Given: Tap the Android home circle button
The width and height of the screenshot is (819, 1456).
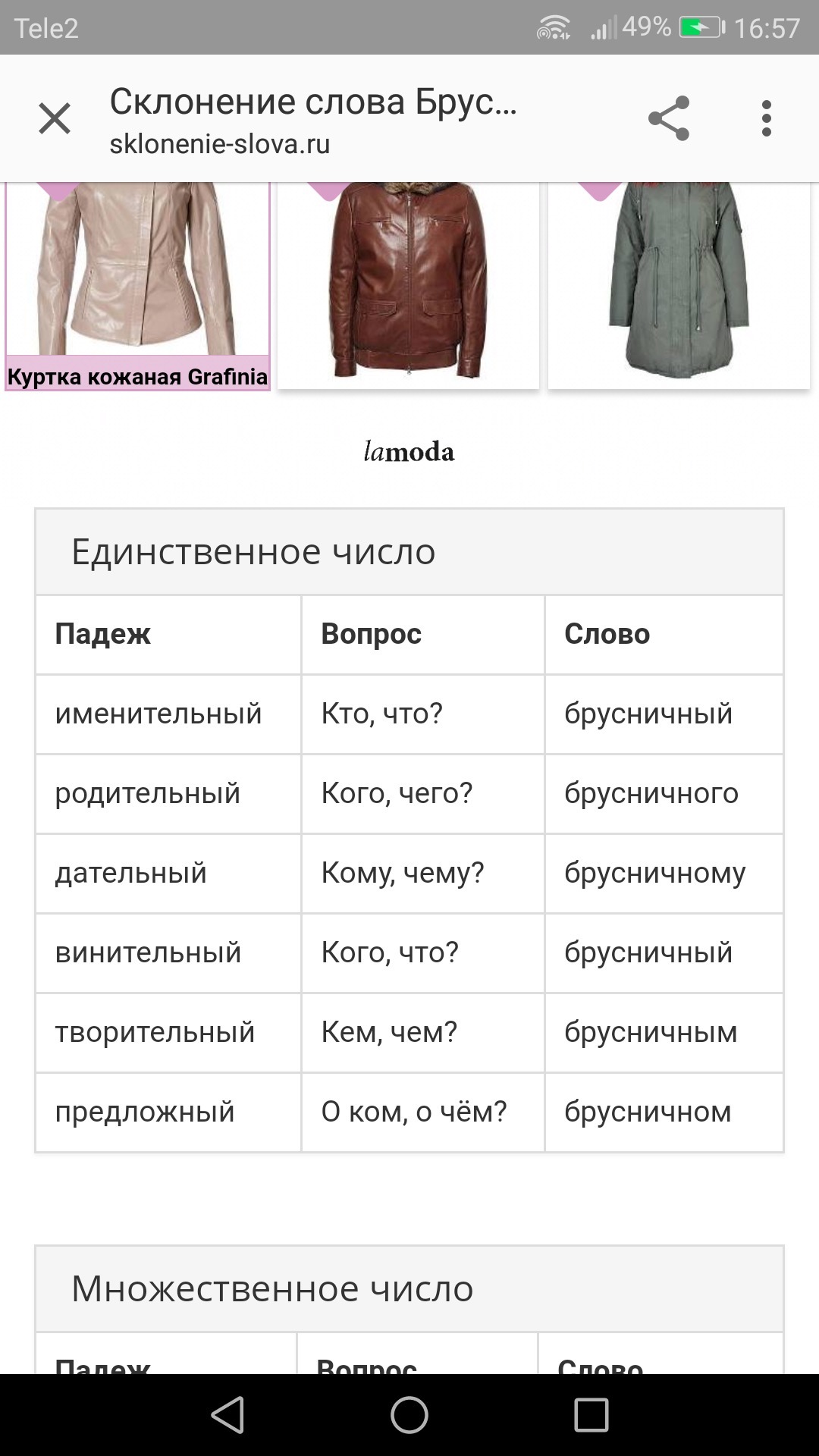Looking at the screenshot, I should tap(409, 1415).
